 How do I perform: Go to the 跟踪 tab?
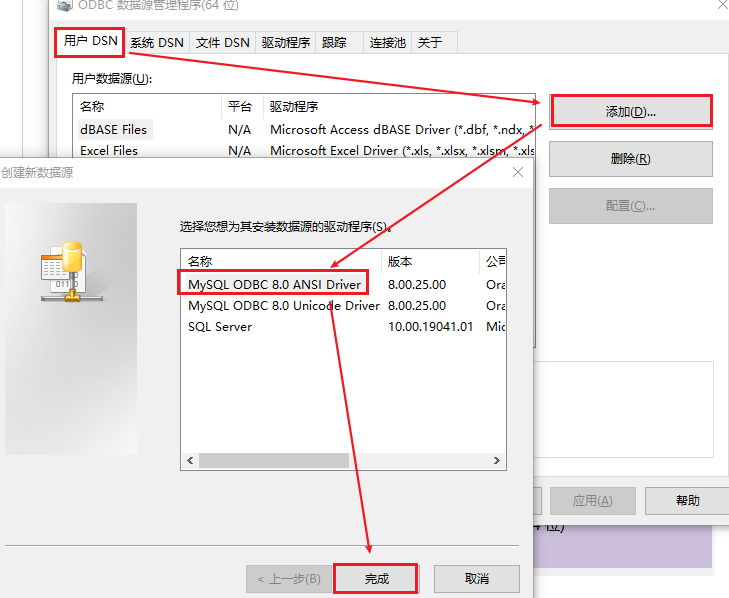pyautogui.click(x=334, y=43)
